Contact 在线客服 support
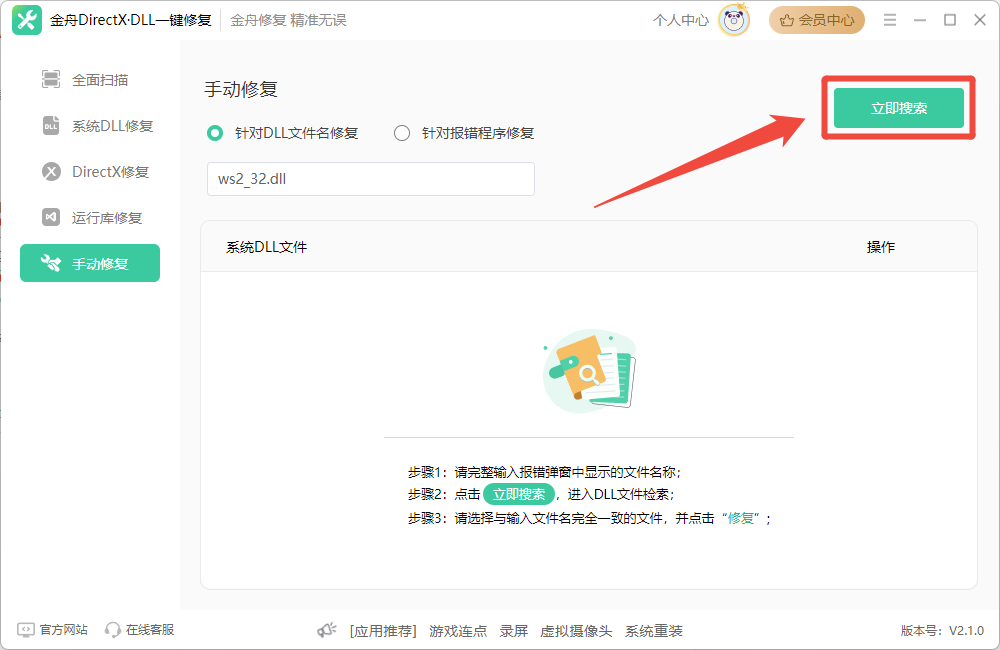Viewport: 1000px width, 650px height. tap(140, 630)
